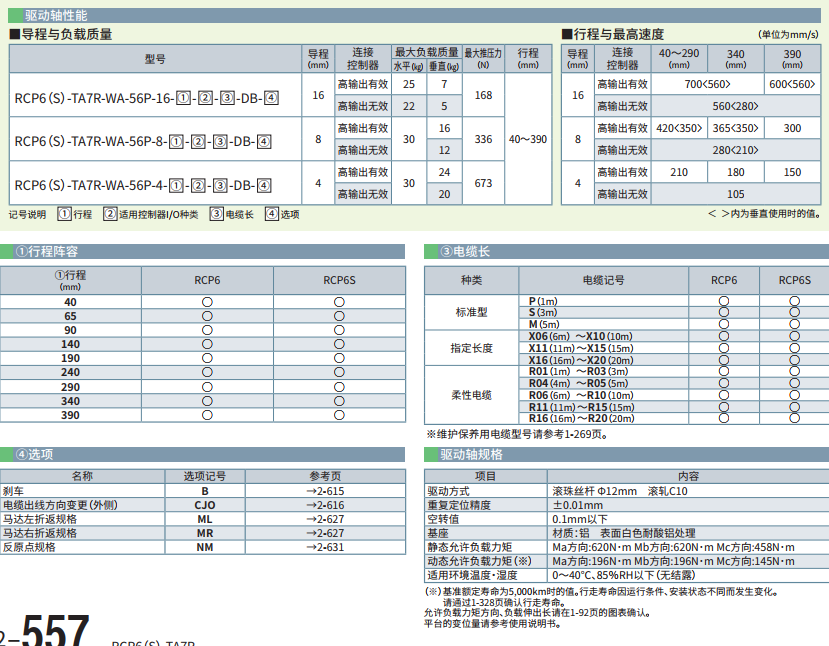Click stroke 240 in the stroke lineup table
This screenshot has height=646, width=829.
click(x=70, y=373)
